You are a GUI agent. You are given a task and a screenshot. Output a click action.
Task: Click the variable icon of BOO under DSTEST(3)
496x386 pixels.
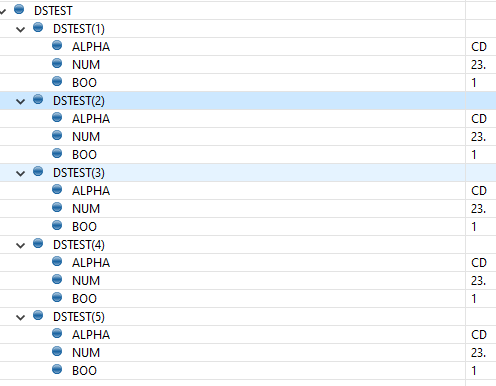(x=57, y=225)
